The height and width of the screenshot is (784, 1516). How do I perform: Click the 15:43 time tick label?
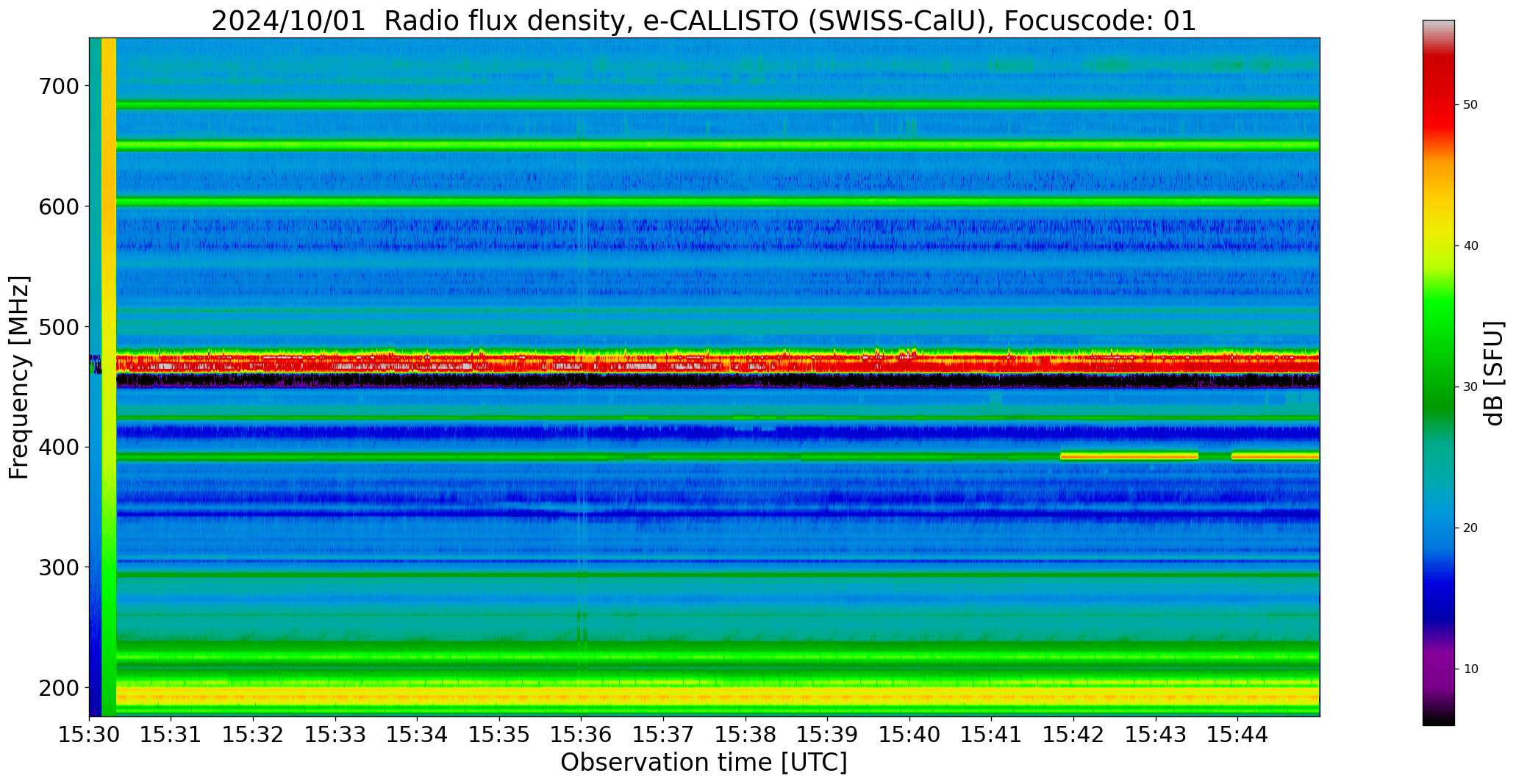1155,734
